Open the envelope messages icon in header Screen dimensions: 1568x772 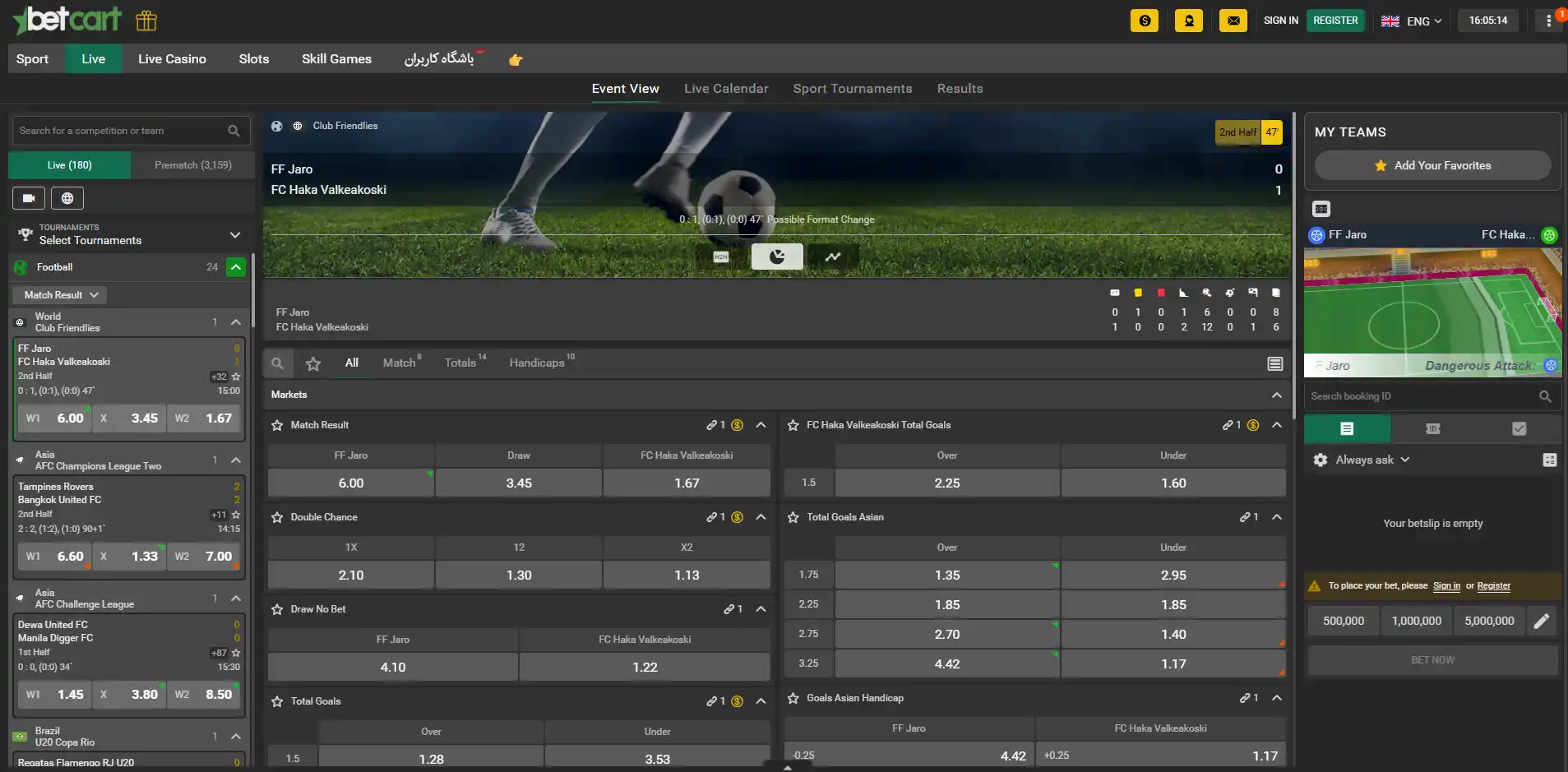coord(1233,21)
